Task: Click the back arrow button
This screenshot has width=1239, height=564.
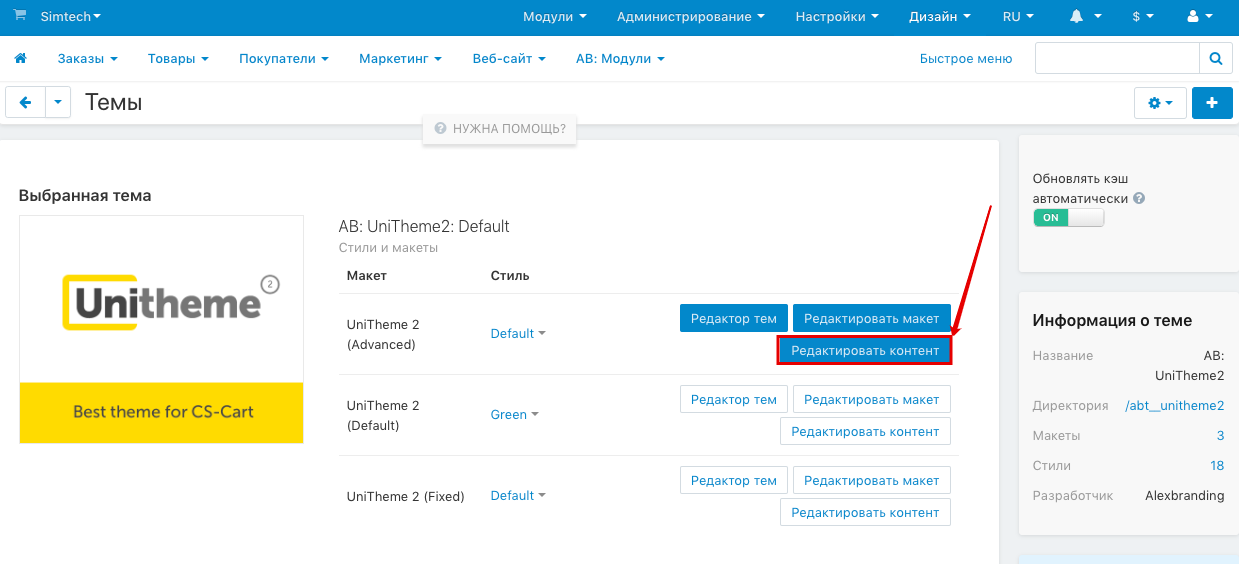Action: click(x=25, y=103)
